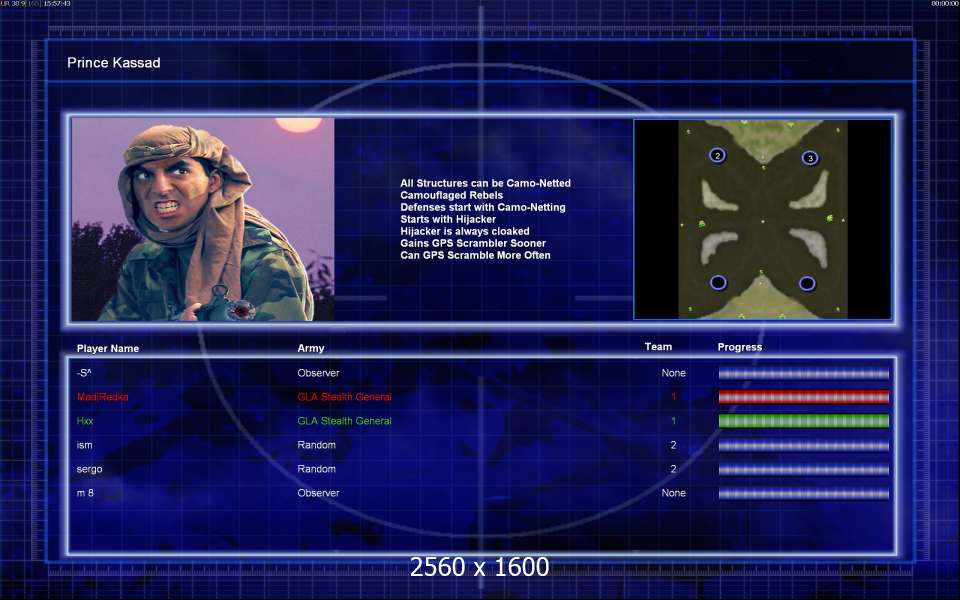Screen dimensions: 960x600
Task: Click 'Random' army in the sergo row
Action: coord(317,469)
